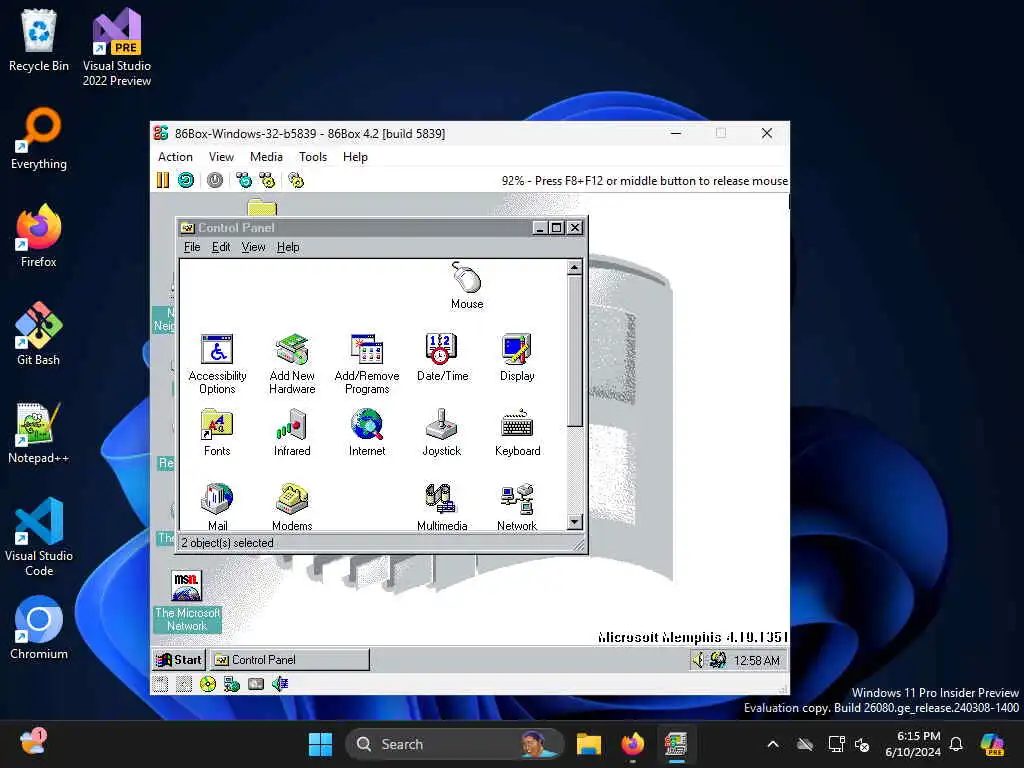Open File Explorer from the taskbar
Image resolution: width=1024 pixels, height=768 pixels.
point(588,744)
